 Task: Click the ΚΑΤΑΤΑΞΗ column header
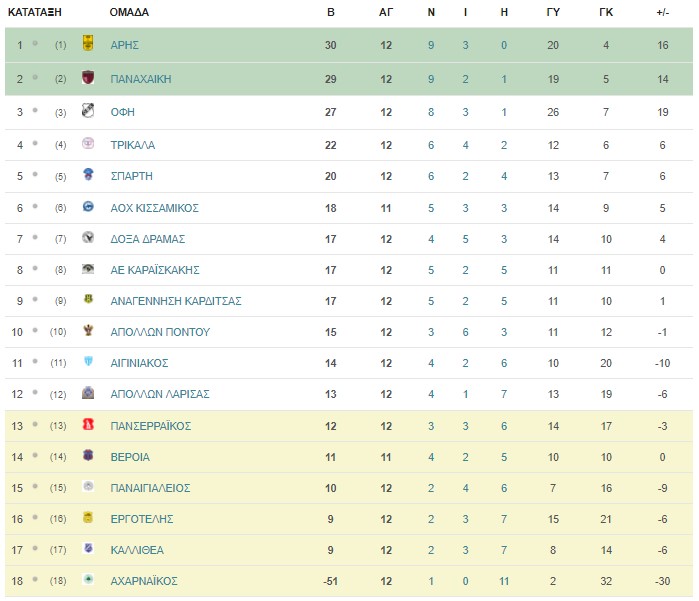35,12
